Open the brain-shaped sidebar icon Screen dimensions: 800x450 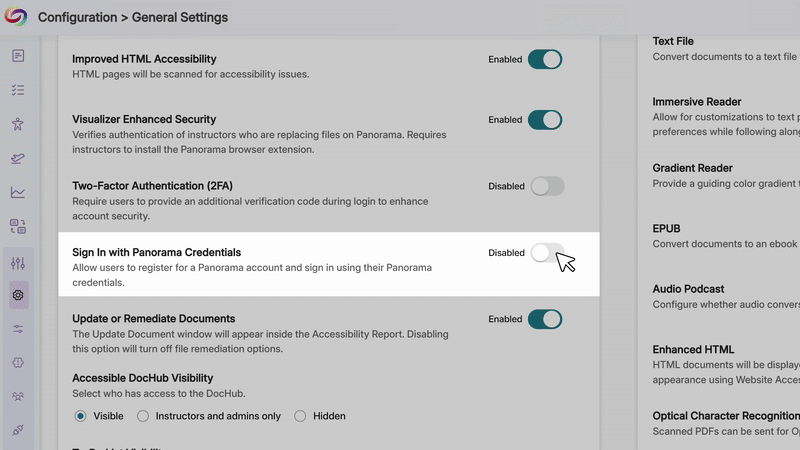coord(18,363)
